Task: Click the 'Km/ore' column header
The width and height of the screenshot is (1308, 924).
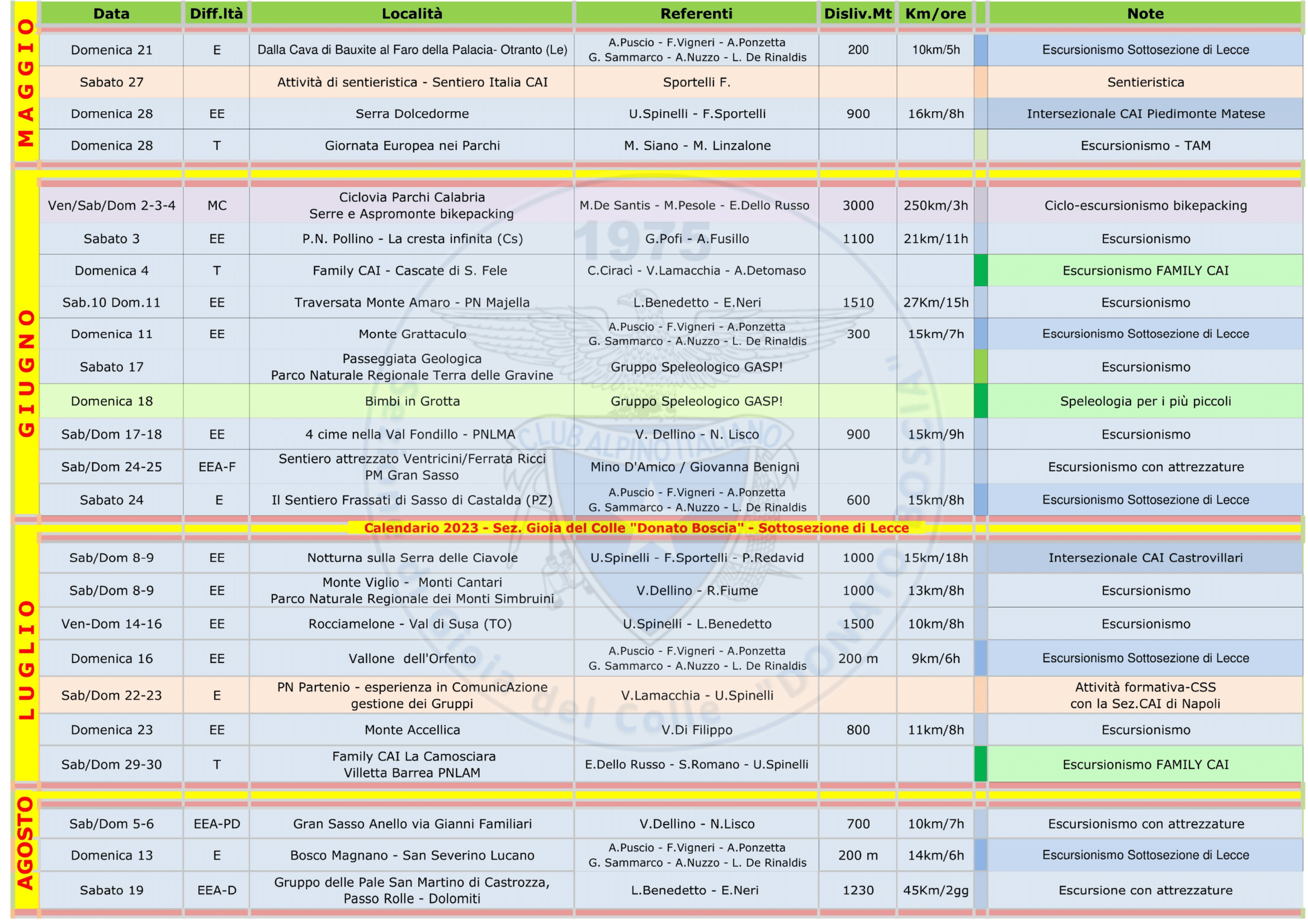Action: (936, 13)
